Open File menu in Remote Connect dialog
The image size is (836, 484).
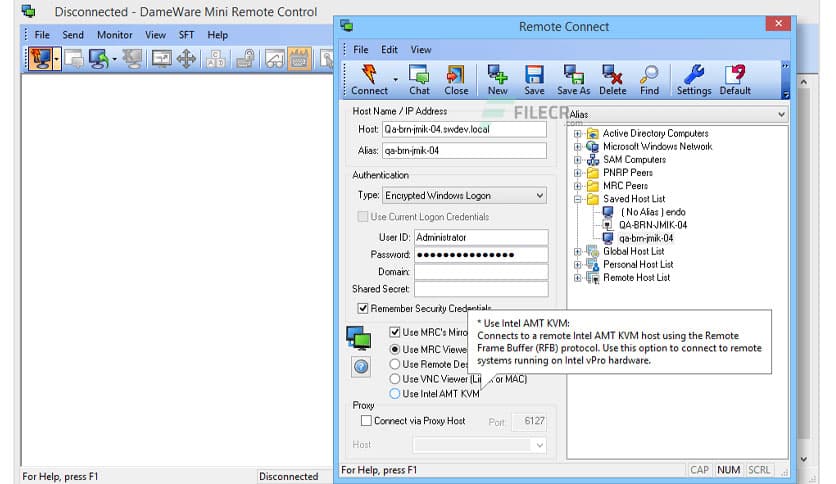[x=360, y=50]
